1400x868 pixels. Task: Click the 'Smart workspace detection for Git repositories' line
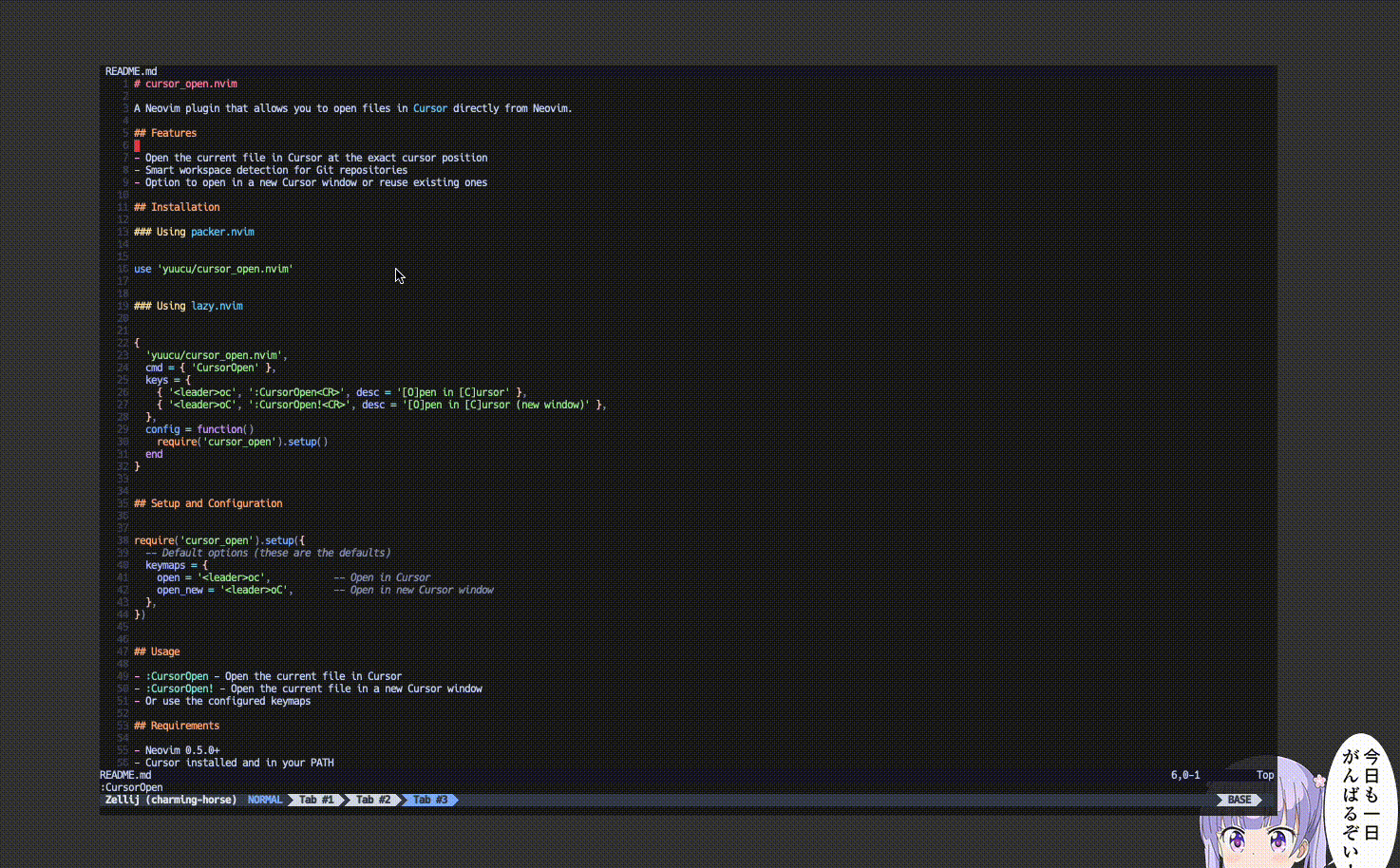coord(271,170)
